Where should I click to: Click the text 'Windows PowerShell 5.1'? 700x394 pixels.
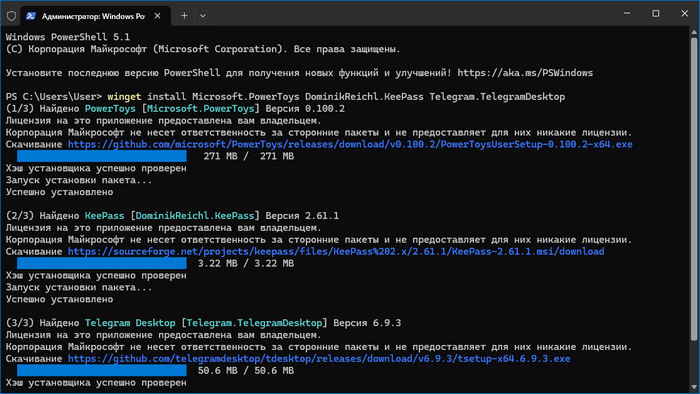(x=68, y=37)
